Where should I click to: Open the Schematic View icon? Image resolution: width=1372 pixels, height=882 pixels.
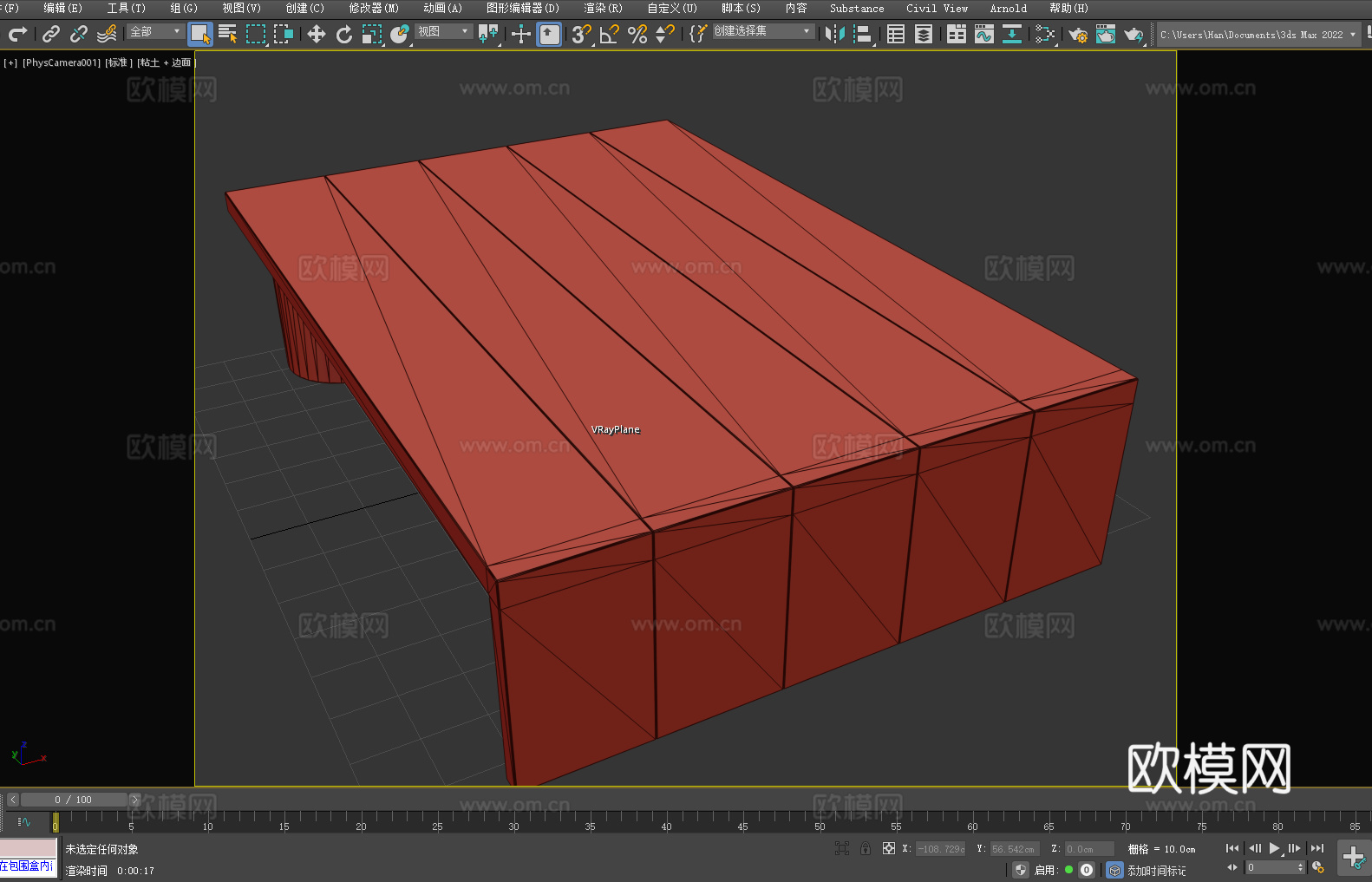(x=1045, y=34)
